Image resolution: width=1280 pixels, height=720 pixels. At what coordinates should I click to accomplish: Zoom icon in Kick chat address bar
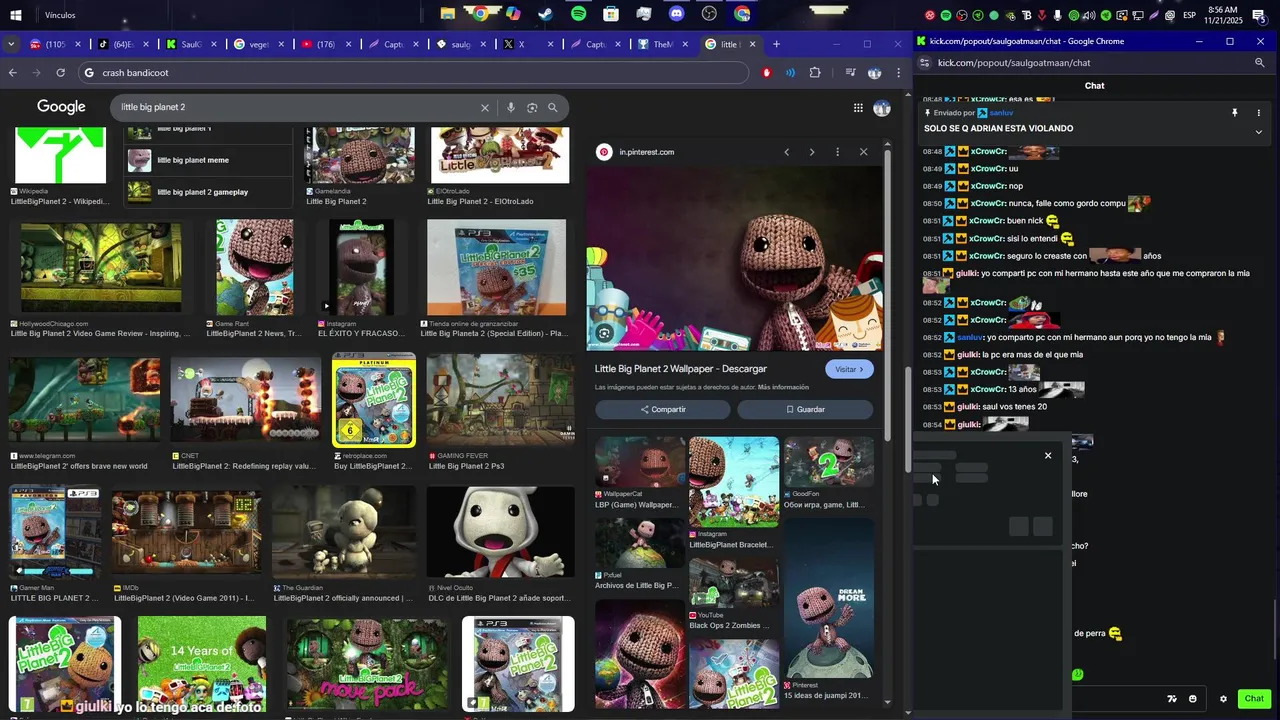point(1260,62)
